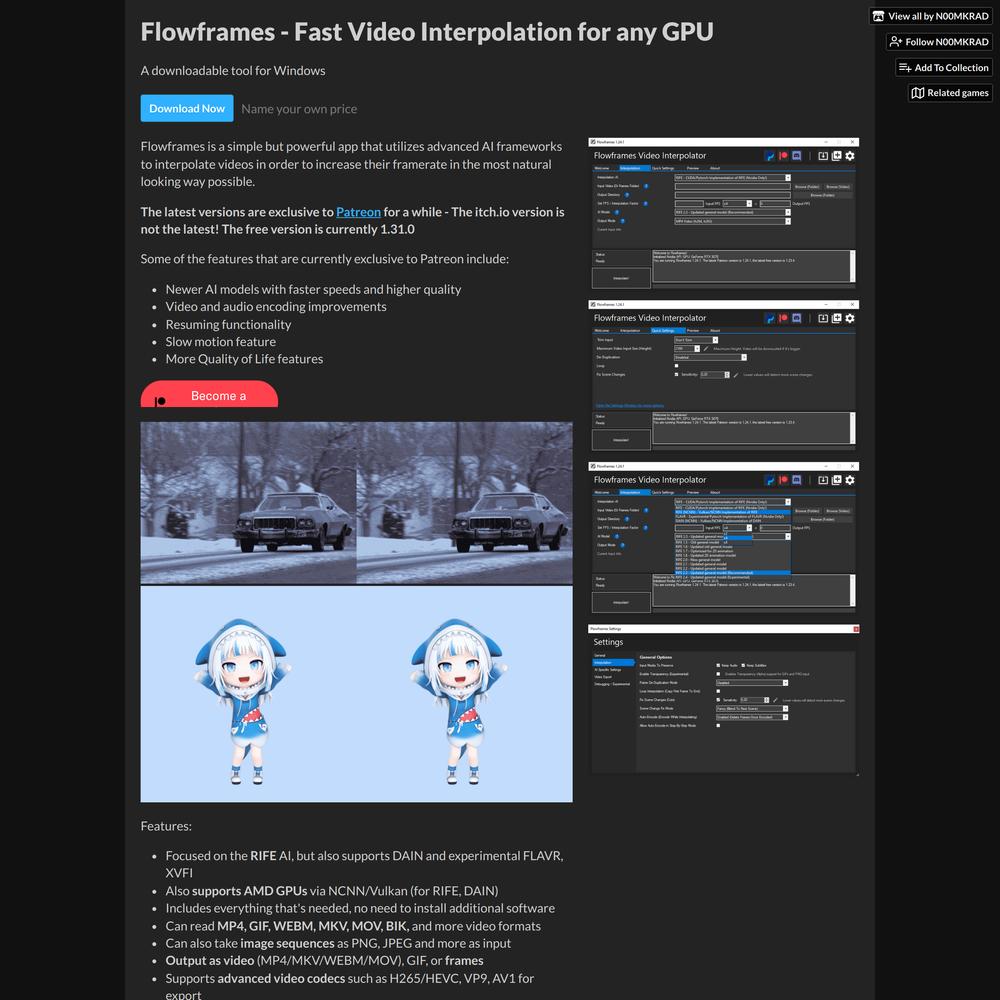Click the 'Output as video' bullet
The width and height of the screenshot is (1000, 1000).
click(x=324, y=960)
